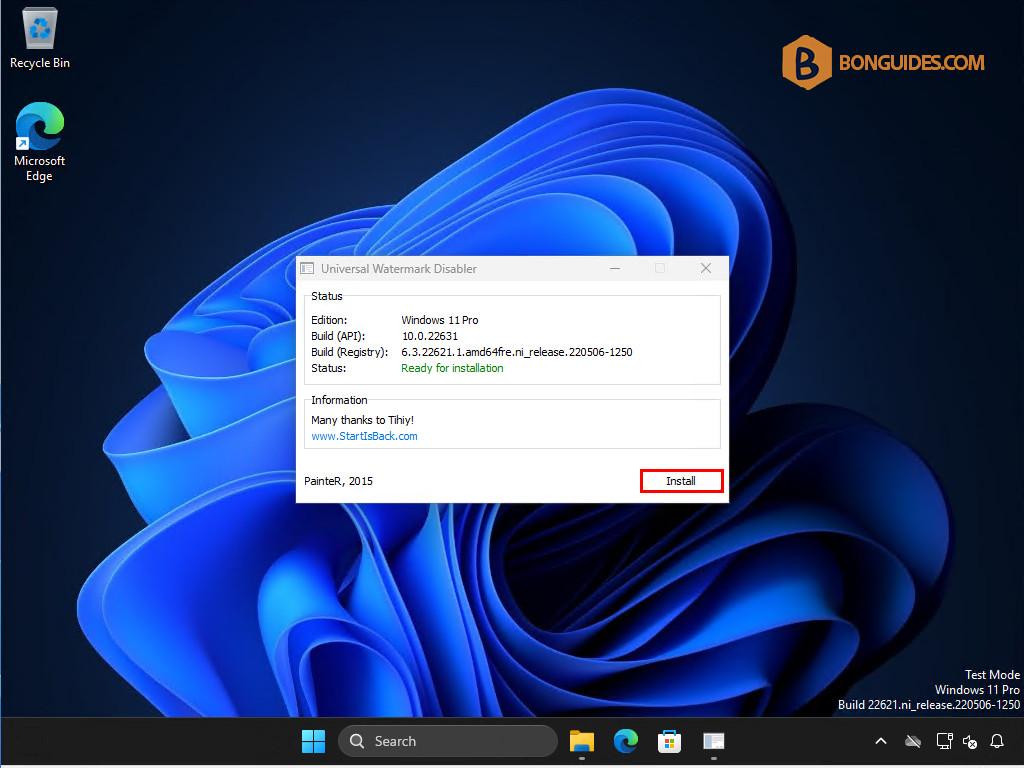Select the 'Ready for installation' status text
1024x768 pixels.
tap(452, 368)
